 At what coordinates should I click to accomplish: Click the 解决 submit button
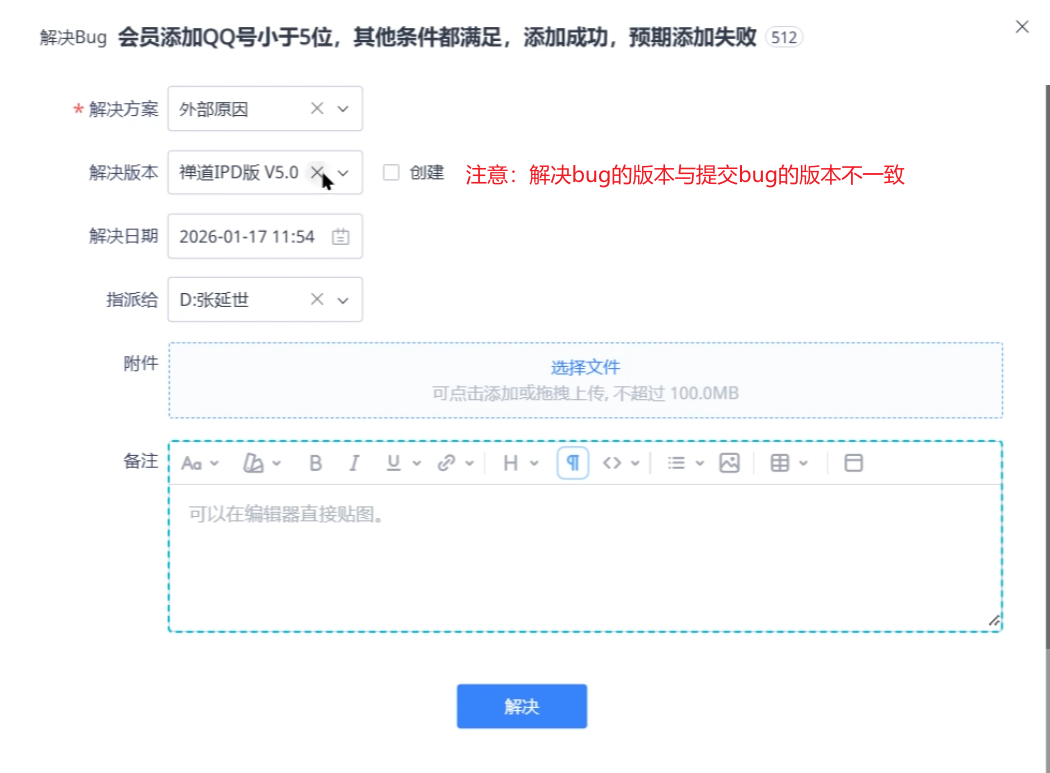pos(521,706)
